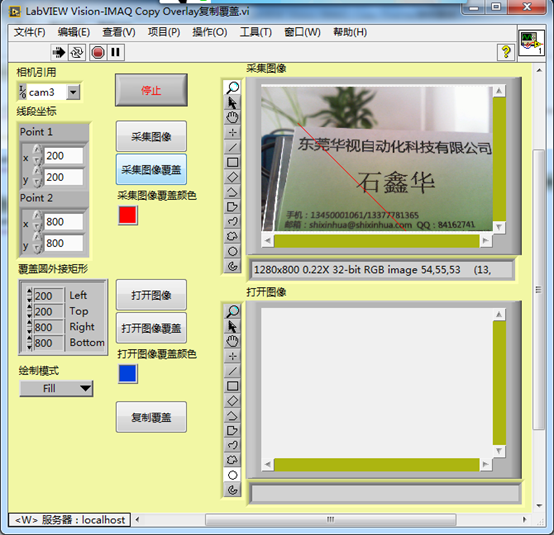Open the 工具(T) menu

point(256,32)
